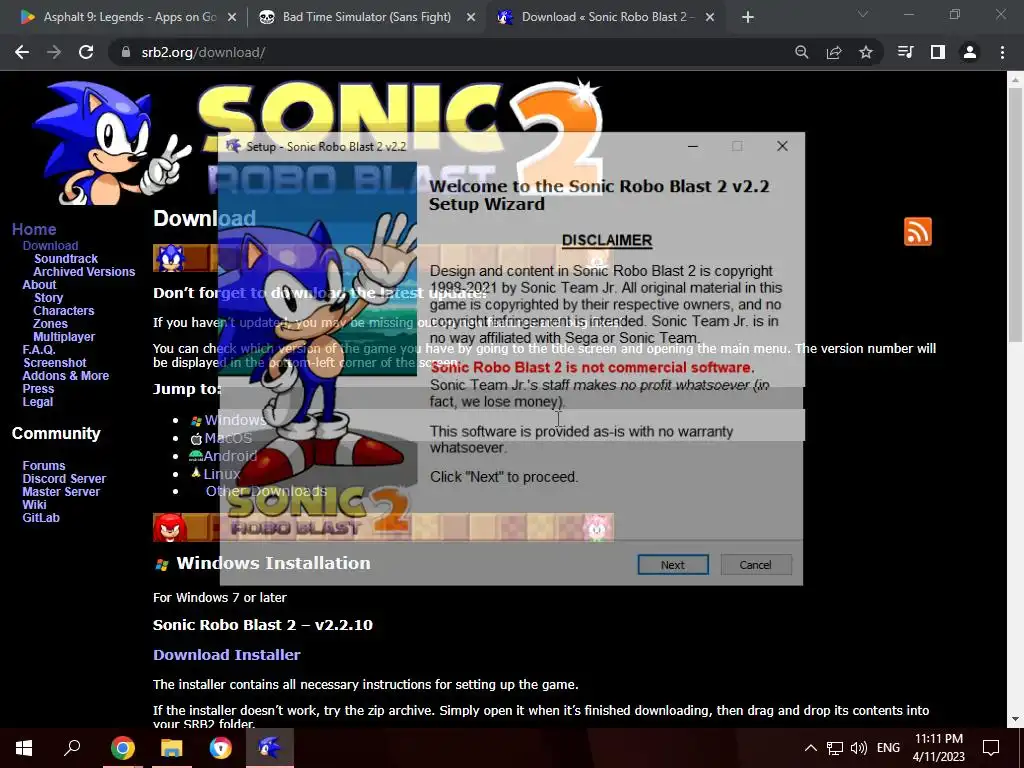The image size is (1024, 768).
Task: Show hidden system tray icons
Action: (810, 748)
